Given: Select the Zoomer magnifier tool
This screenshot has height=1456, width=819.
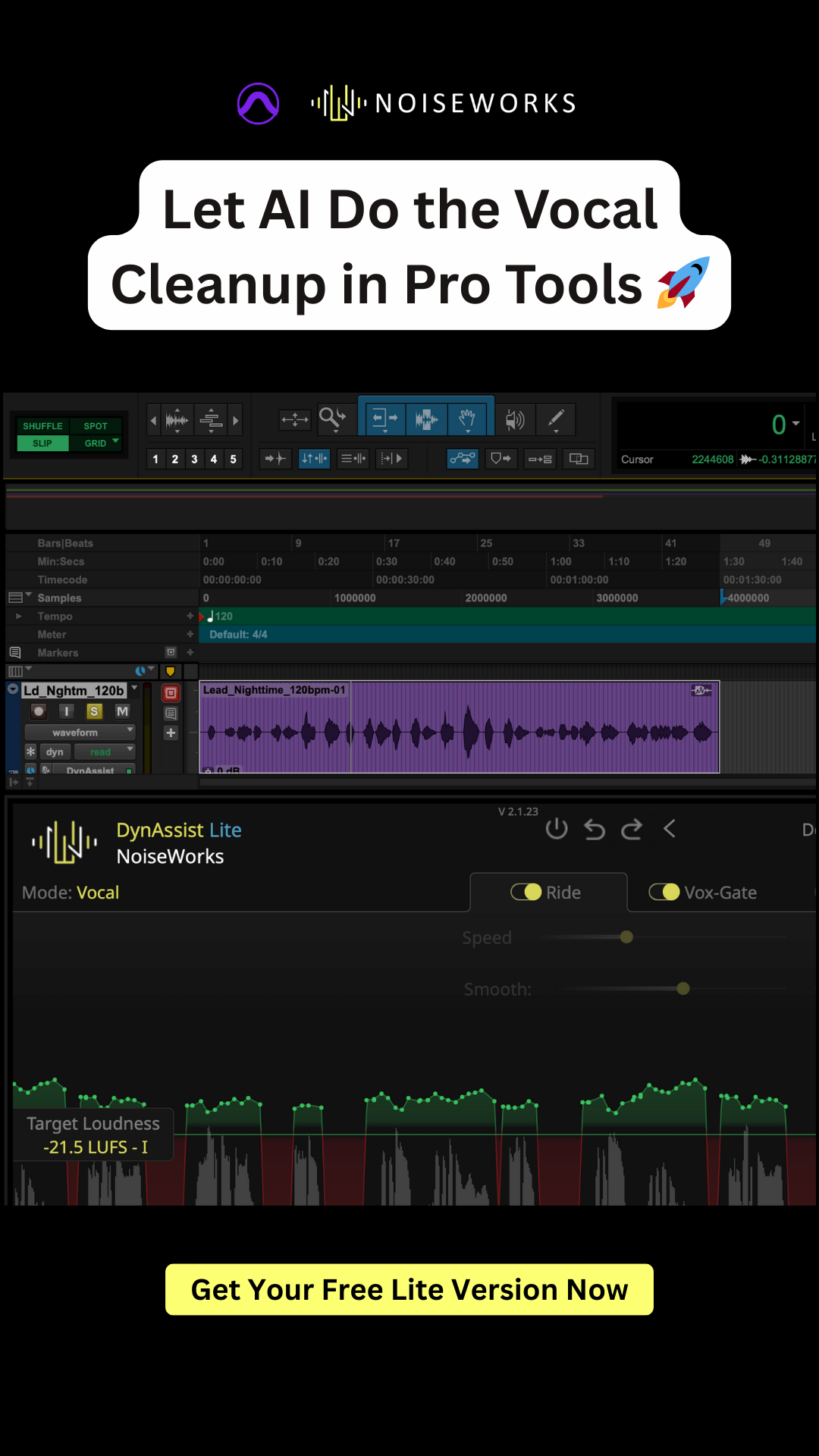Looking at the screenshot, I should pyautogui.click(x=332, y=419).
